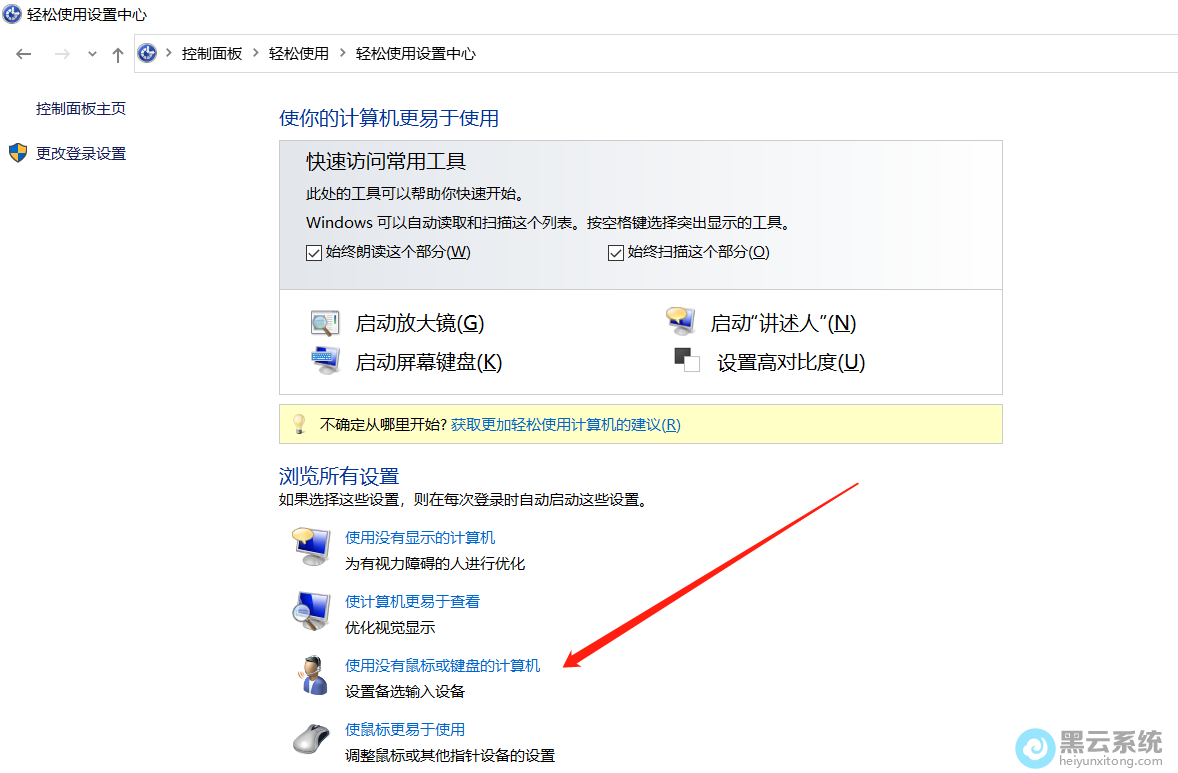Click the Narrator icon next to 启动"讲述人"
This screenshot has height=773, width=1178.
681,321
